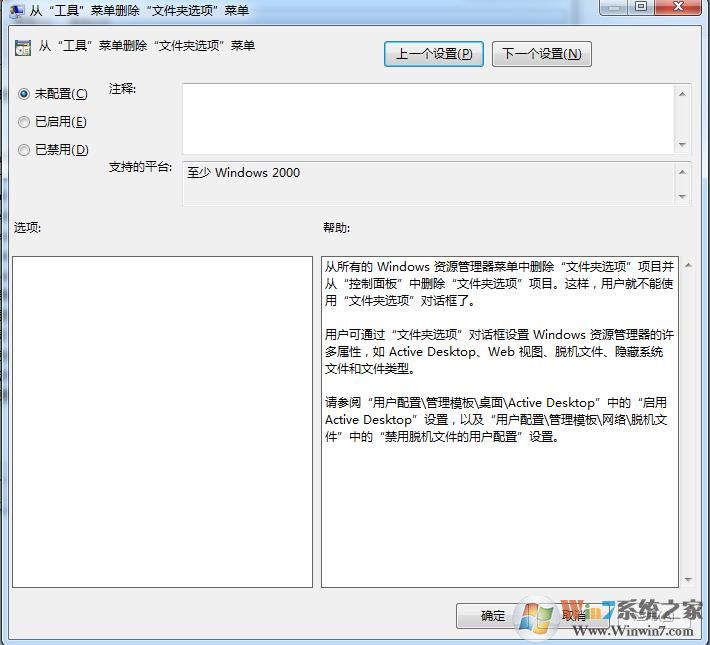Maximize the dialog window

tap(640, 6)
